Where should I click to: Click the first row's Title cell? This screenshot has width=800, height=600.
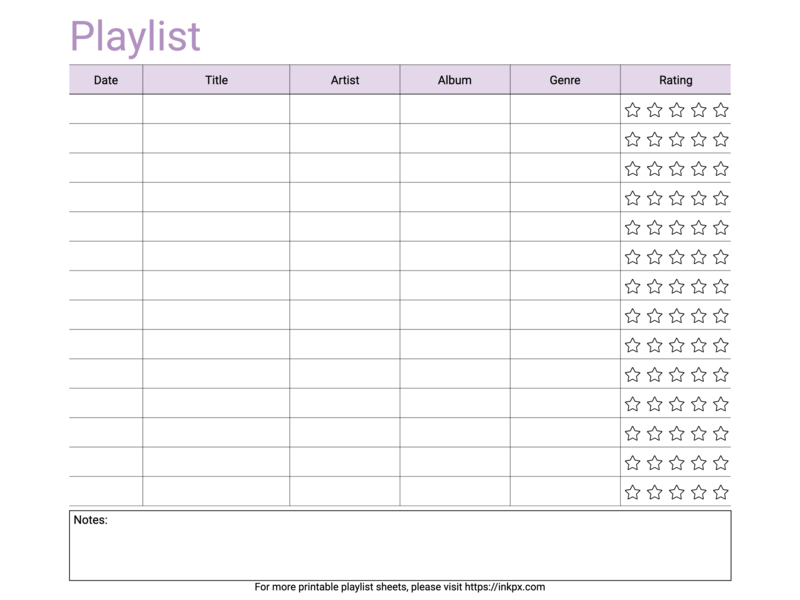[216, 110]
